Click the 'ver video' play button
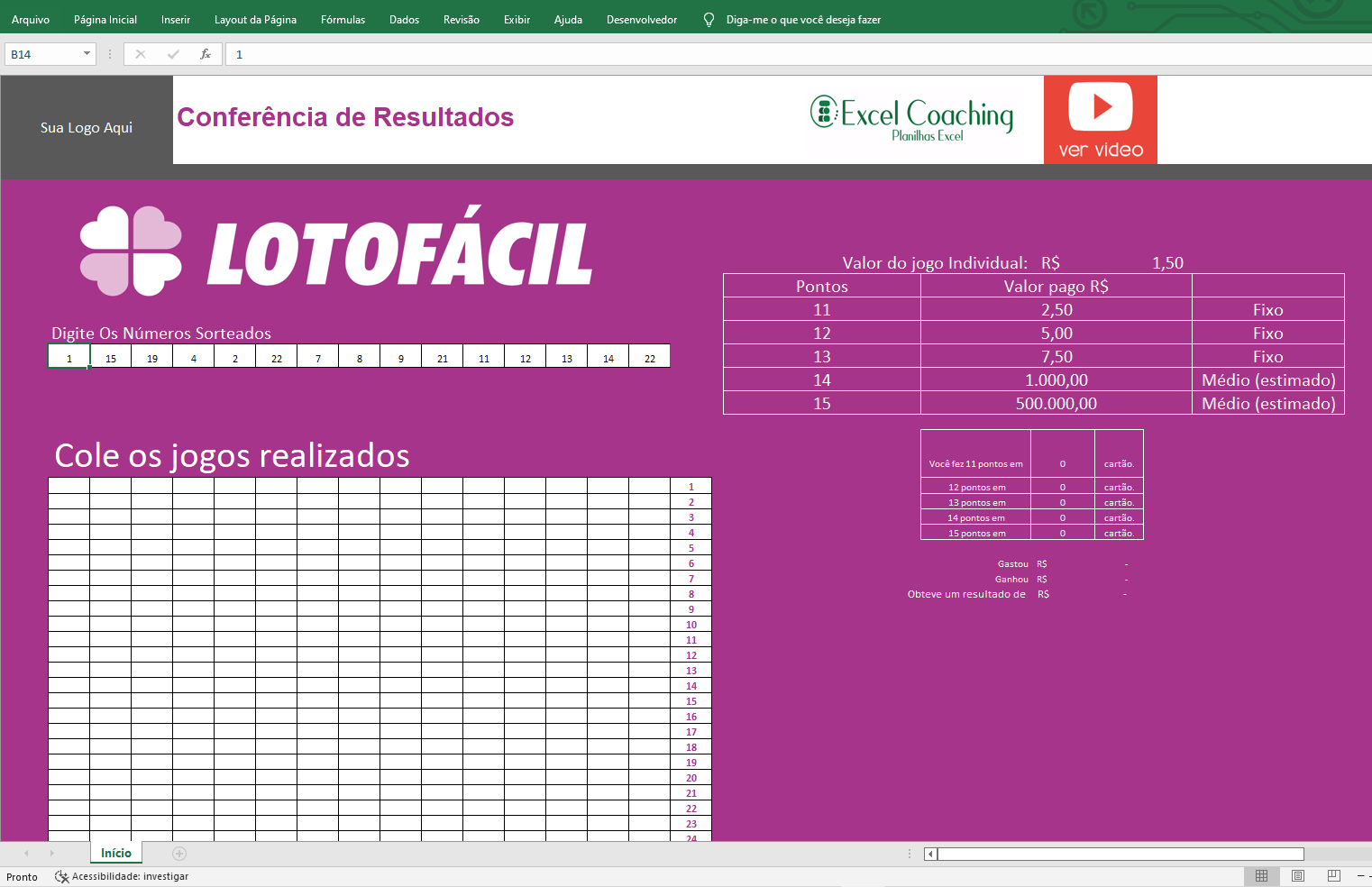 [x=1100, y=119]
